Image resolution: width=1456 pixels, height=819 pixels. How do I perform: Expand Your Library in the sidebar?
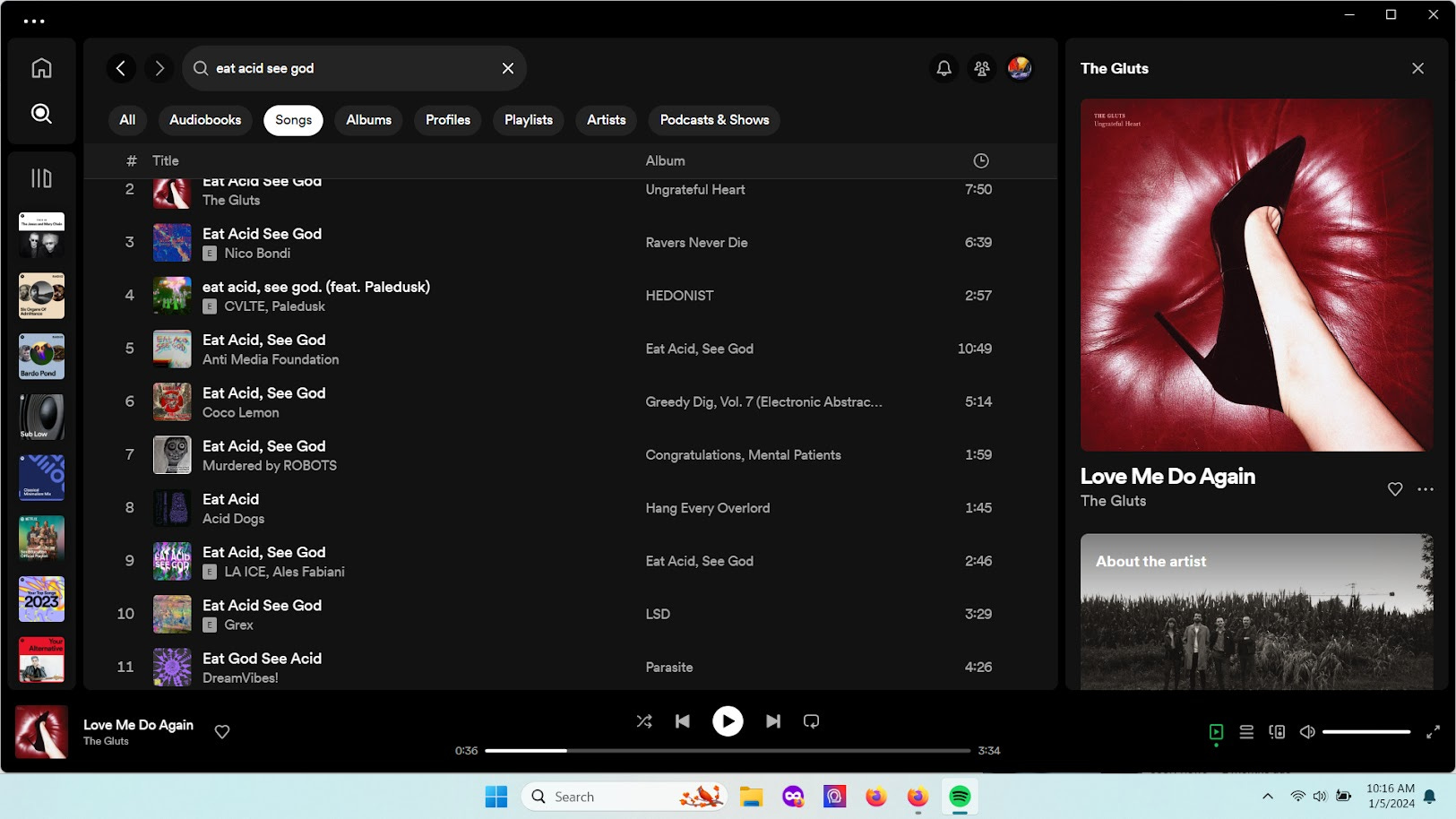coord(41,178)
